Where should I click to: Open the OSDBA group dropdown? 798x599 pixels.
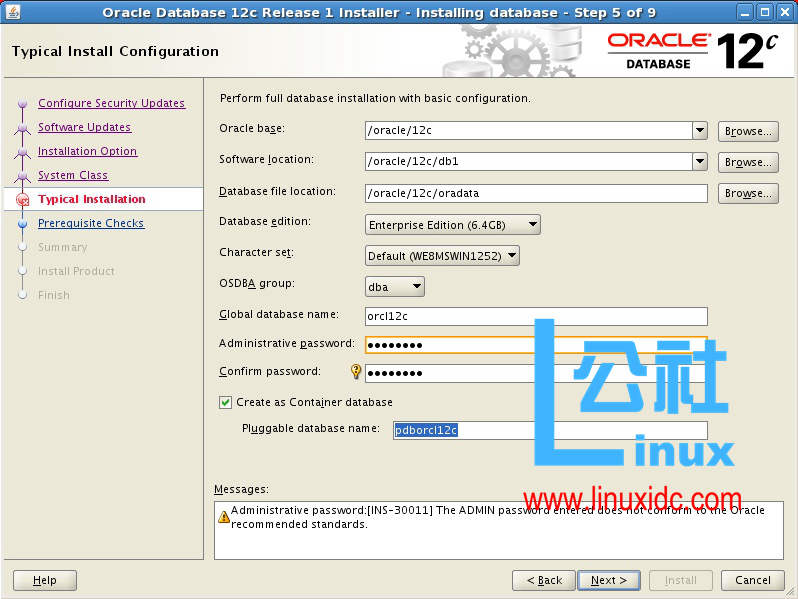[x=394, y=287]
